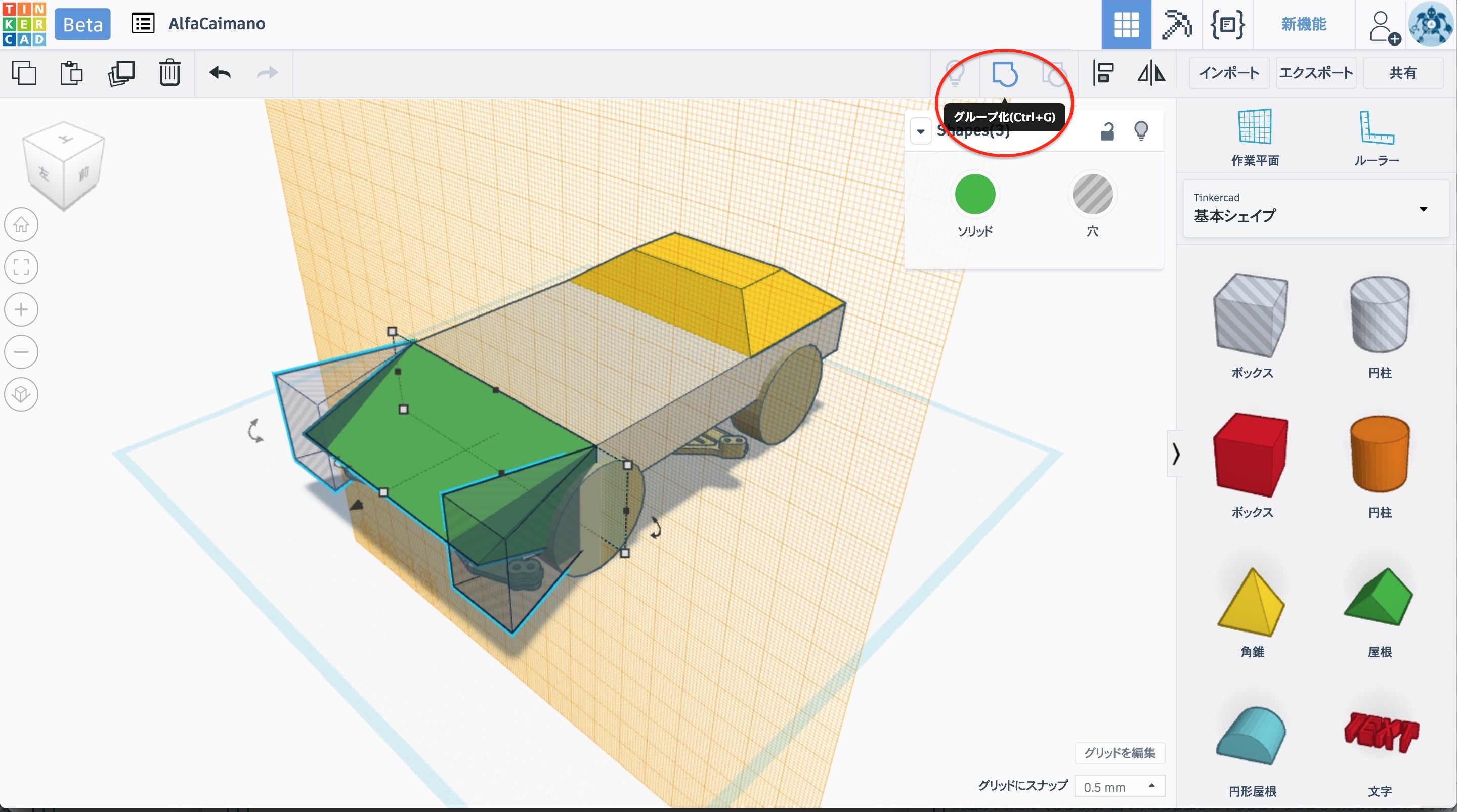The width and height of the screenshot is (1457, 812).
Task: Toggle lock on selected shapes
Action: (x=1107, y=131)
